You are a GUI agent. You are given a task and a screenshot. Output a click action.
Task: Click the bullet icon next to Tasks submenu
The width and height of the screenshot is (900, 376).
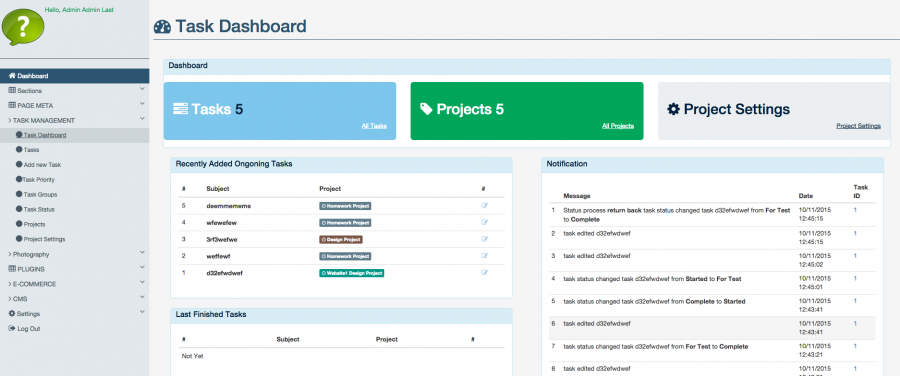pyautogui.click(x=19, y=150)
